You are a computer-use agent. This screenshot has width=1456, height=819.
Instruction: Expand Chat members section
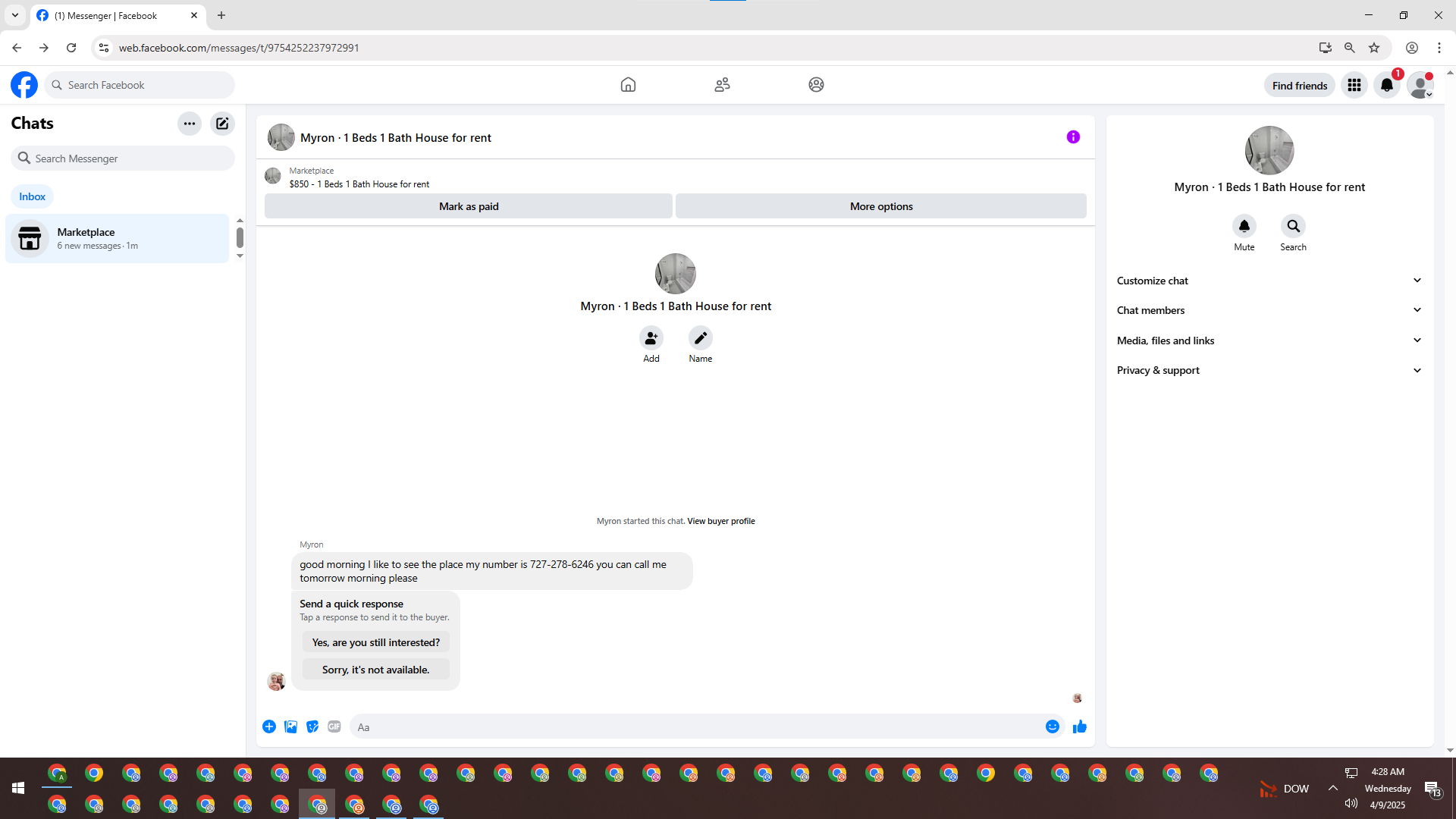click(1269, 310)
